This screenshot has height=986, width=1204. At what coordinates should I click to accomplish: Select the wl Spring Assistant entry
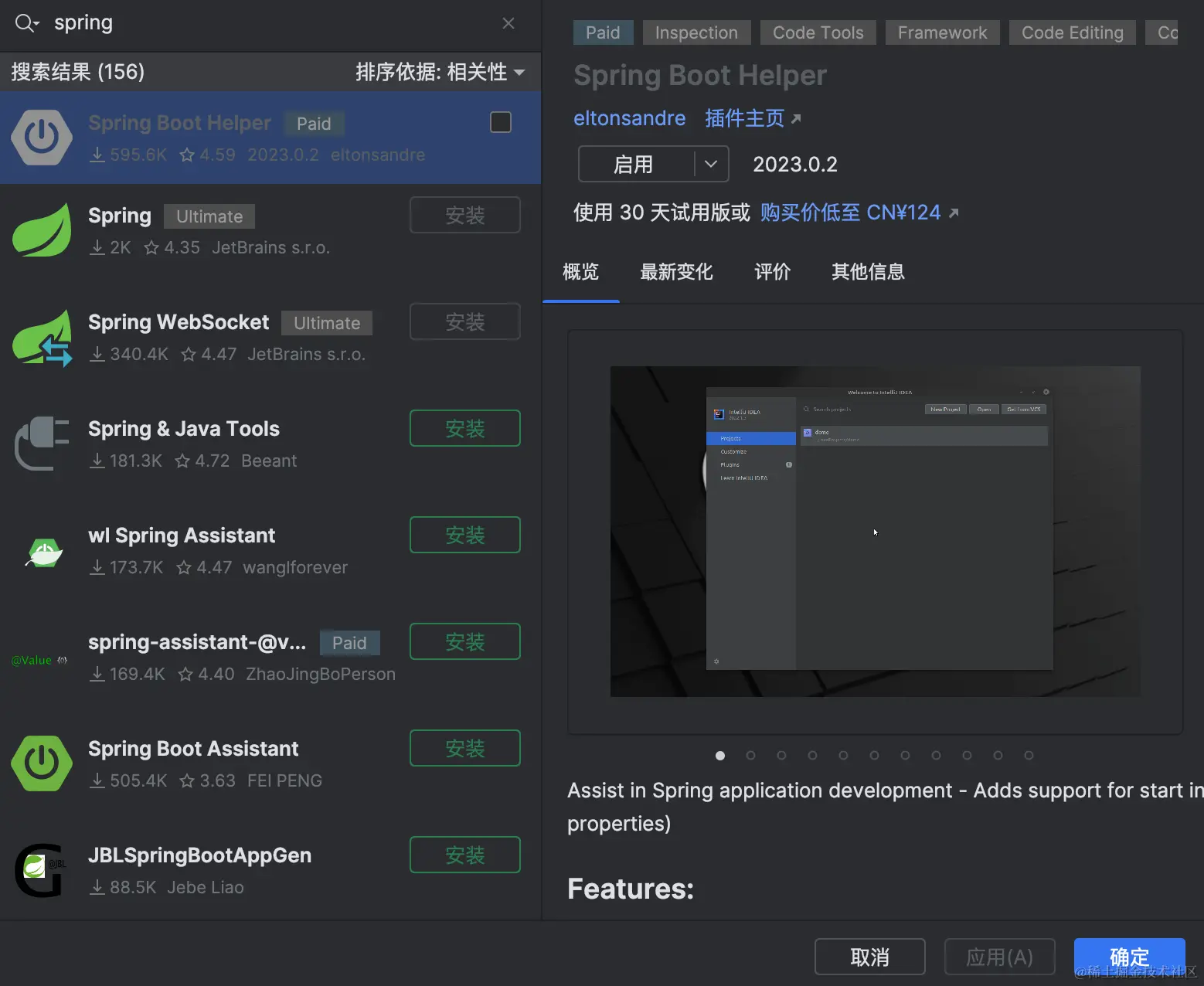point(270,550)
